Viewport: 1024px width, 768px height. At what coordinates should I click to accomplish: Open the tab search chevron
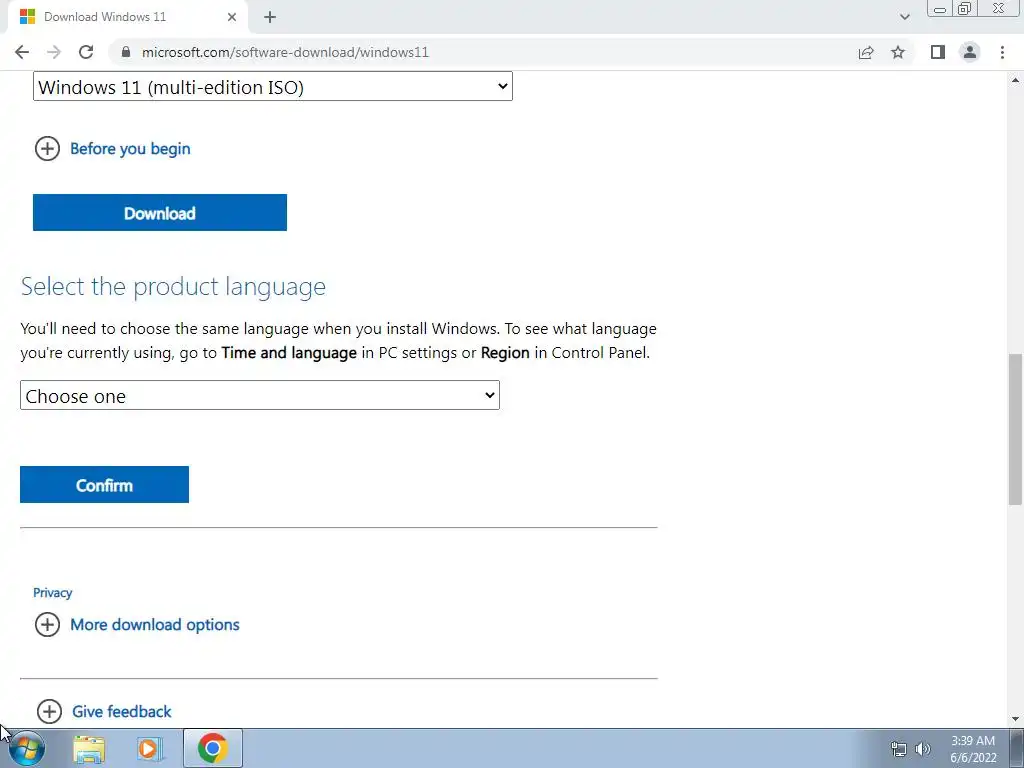coord(904,17)
